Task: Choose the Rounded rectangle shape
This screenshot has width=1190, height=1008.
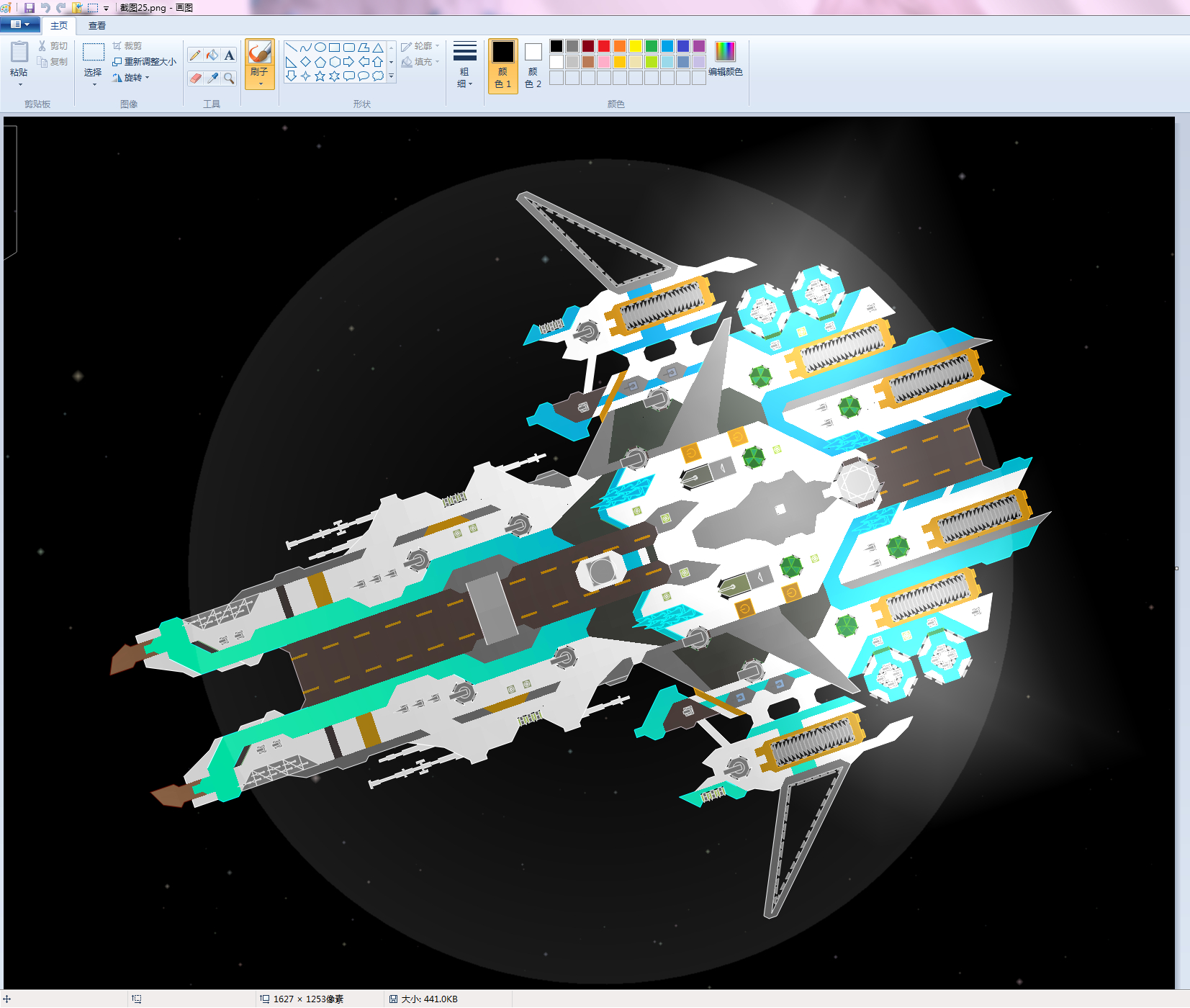Action: click(x=349, y=48)
